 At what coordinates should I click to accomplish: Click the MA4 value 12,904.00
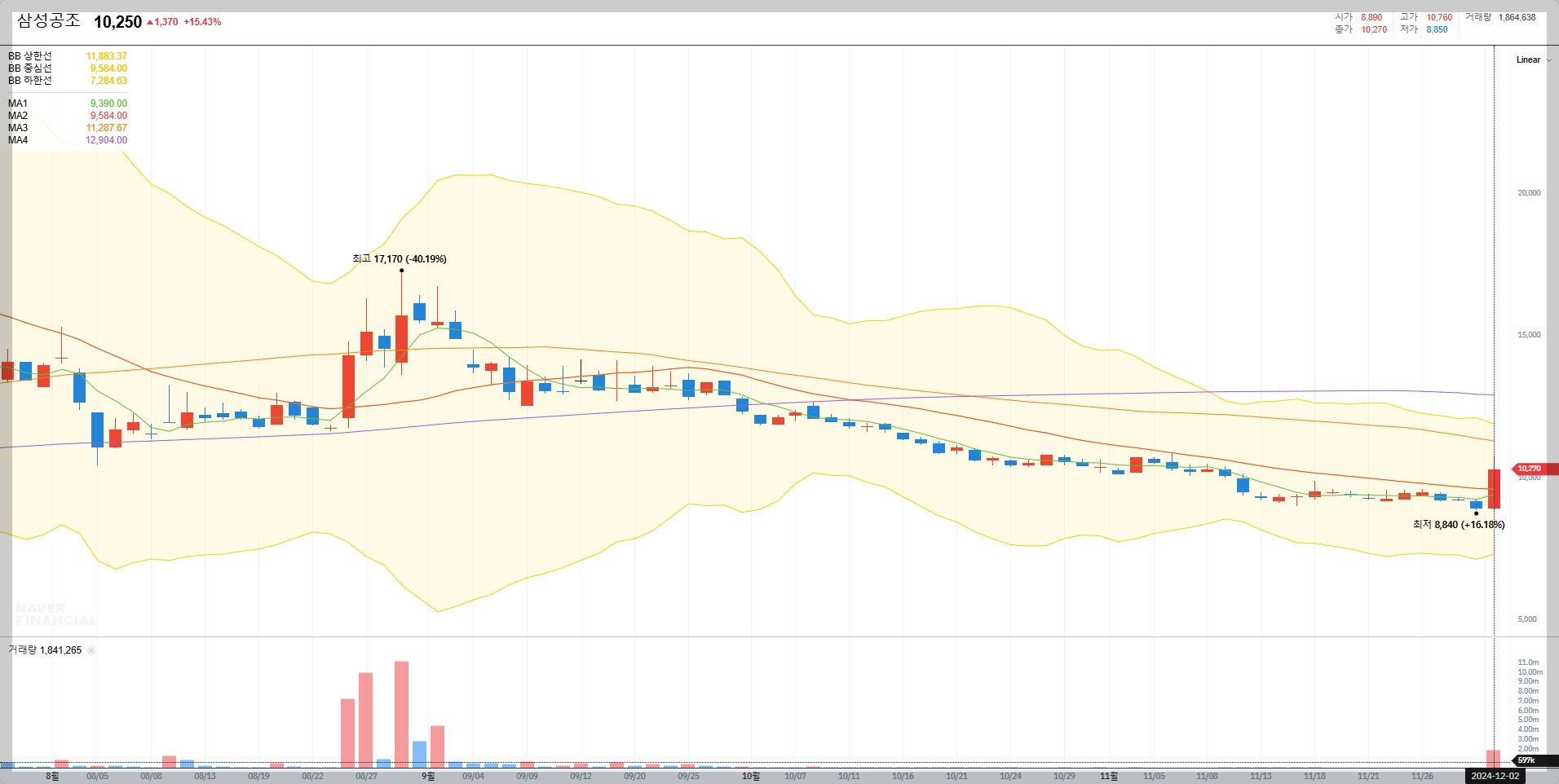(x=107, y=140)
